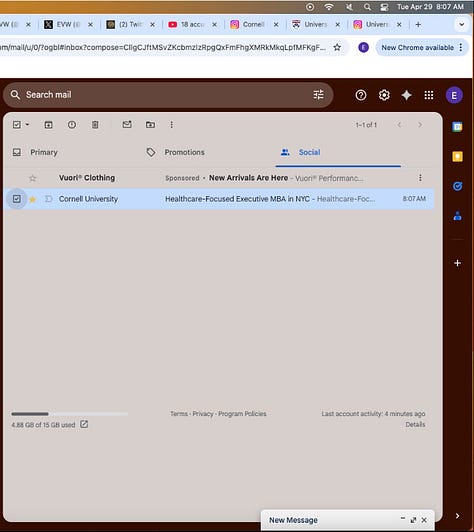Close the EVW X browser tab

pos(90,24)
